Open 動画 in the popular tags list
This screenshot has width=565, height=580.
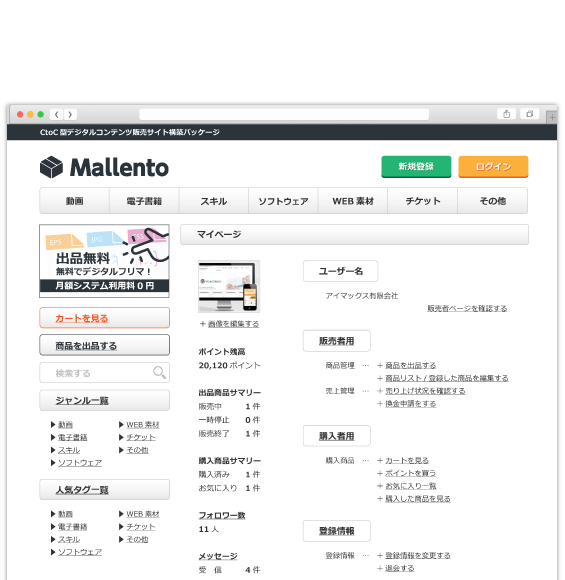click(65, 514)
